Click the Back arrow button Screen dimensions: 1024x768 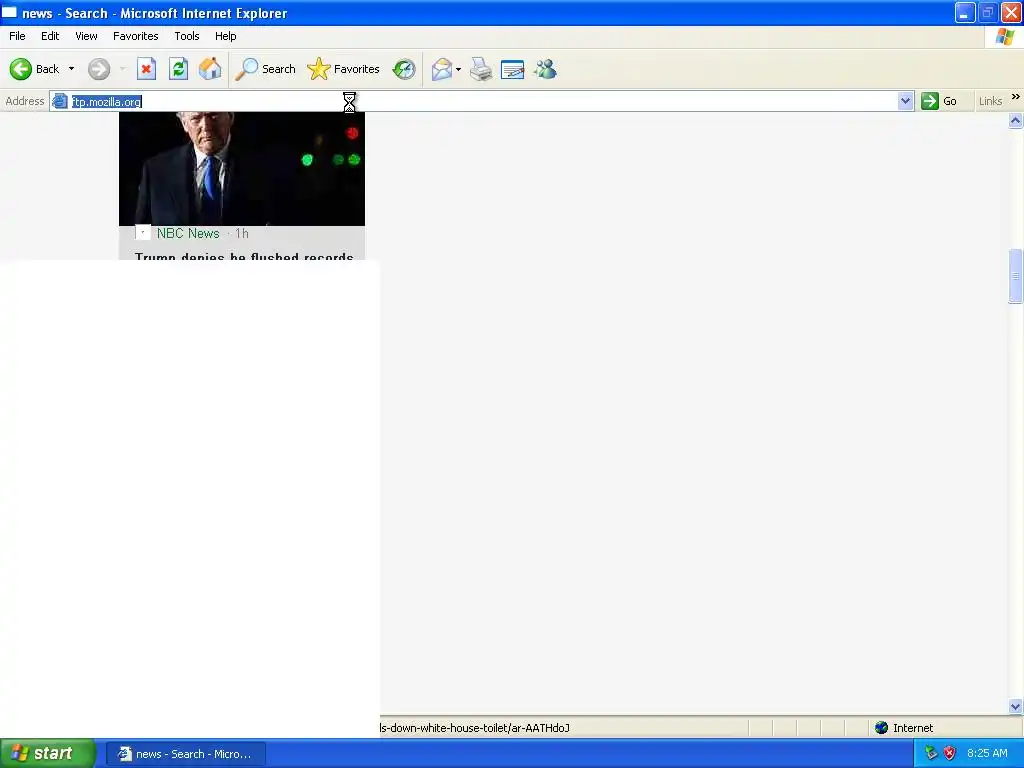[34, 69]
